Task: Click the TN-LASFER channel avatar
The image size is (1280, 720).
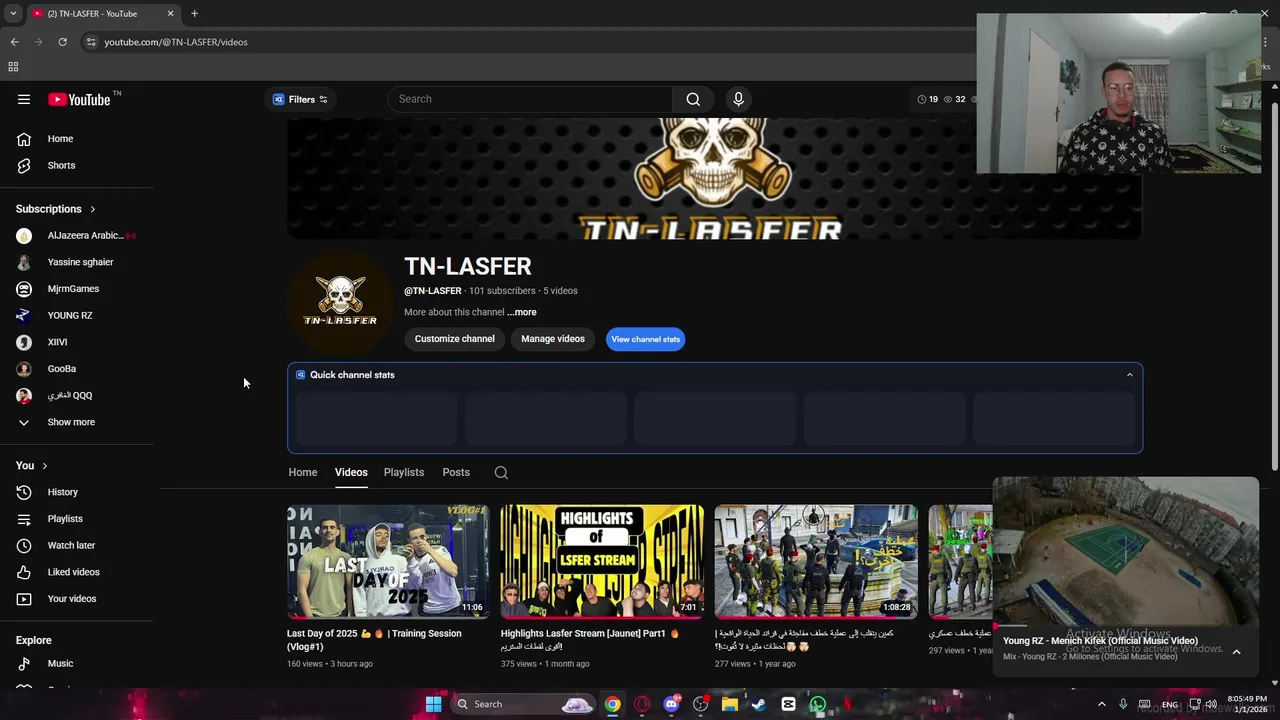Action: (340, 301)
